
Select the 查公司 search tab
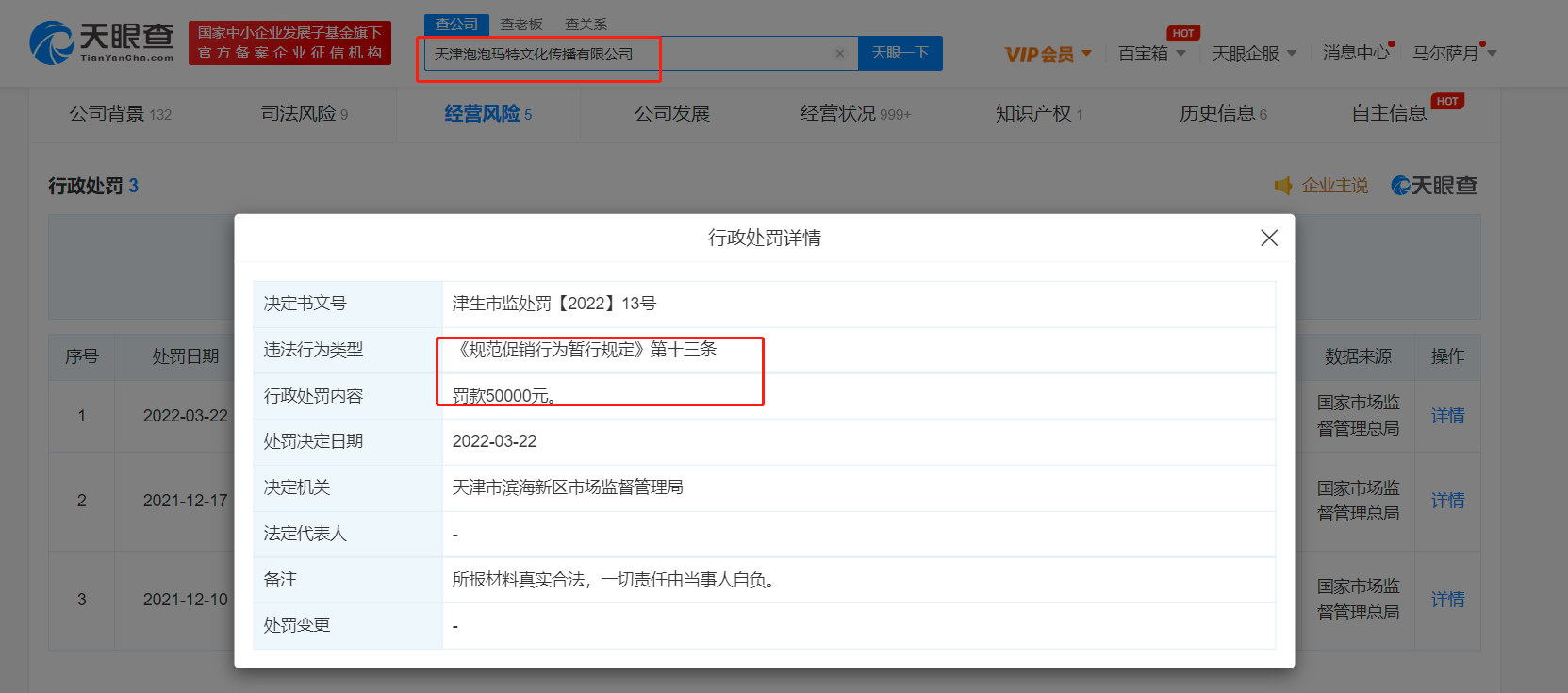(x=456, y=24)
